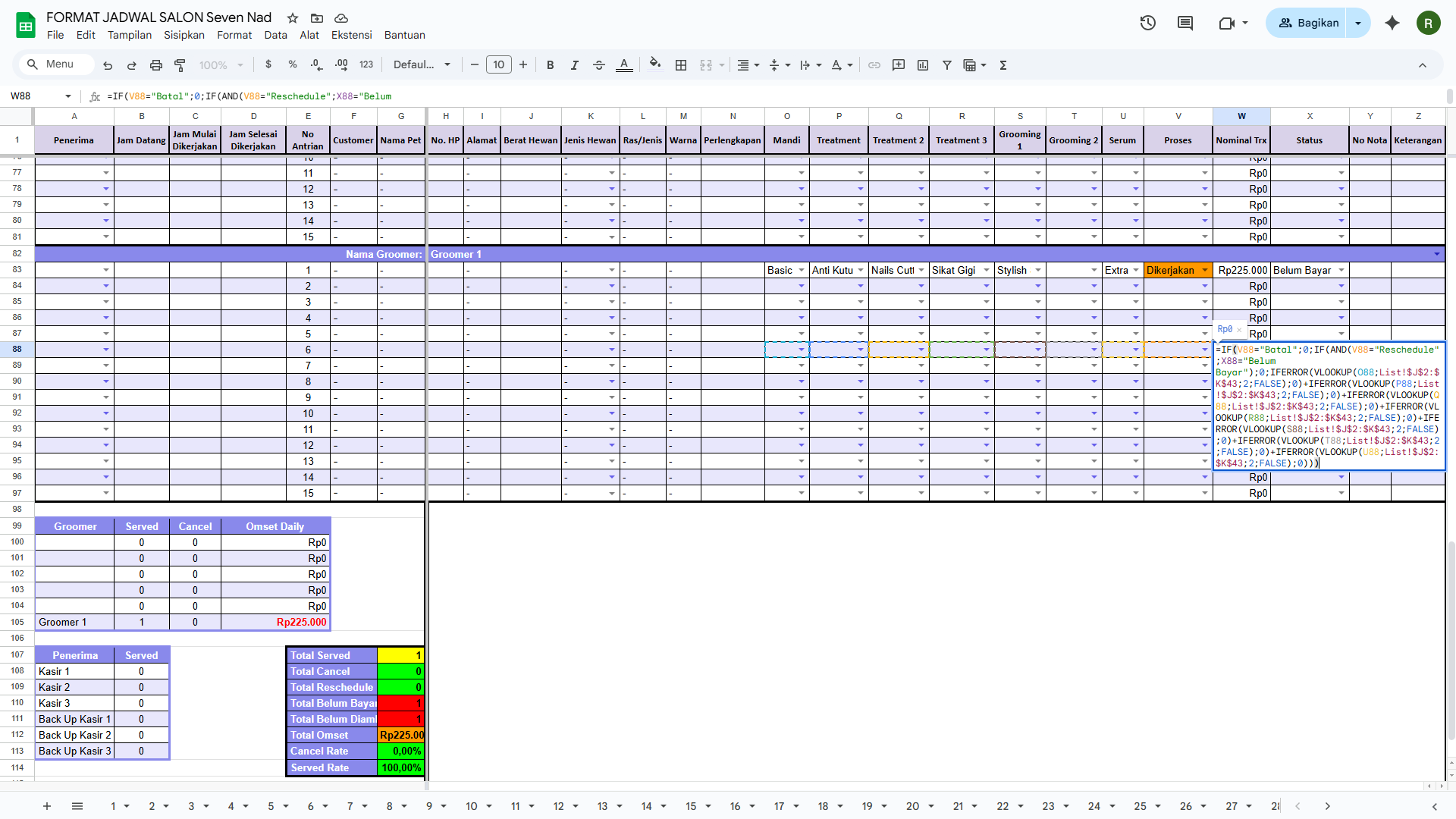
Task: Open the text color picker
Action: [624, 65]
